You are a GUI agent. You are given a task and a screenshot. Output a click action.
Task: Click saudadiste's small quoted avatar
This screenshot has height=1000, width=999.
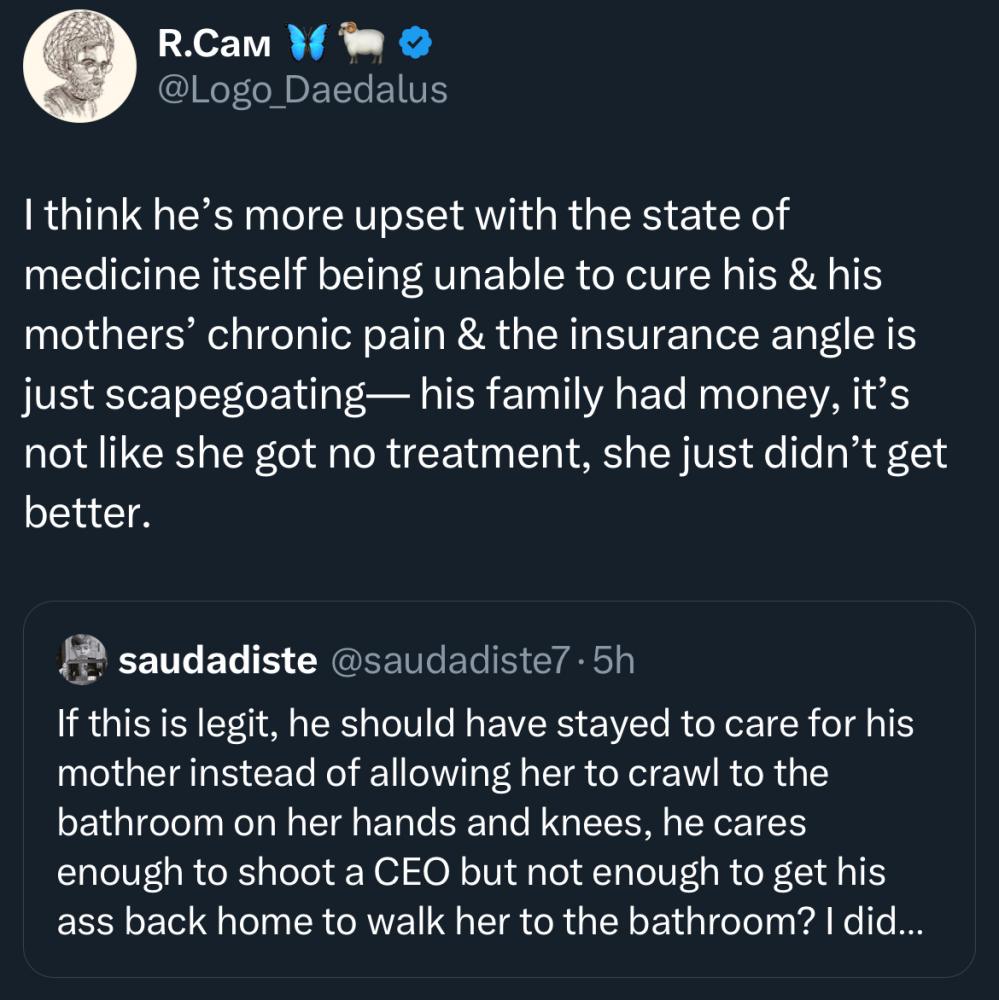[x=82, y=659]
